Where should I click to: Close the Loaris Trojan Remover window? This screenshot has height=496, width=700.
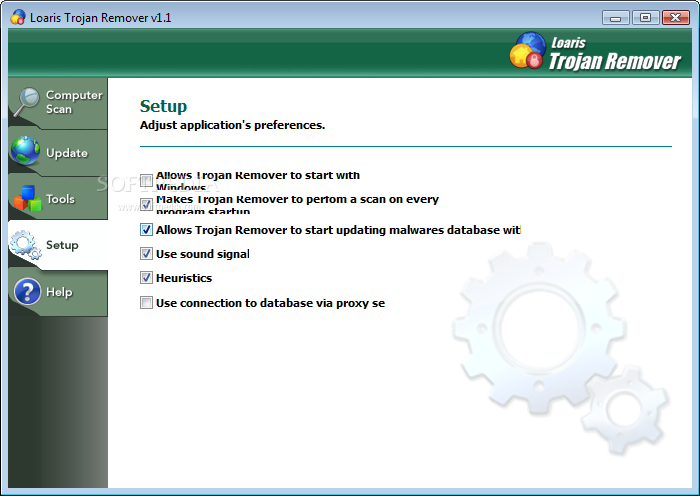[x=675, y=18]
